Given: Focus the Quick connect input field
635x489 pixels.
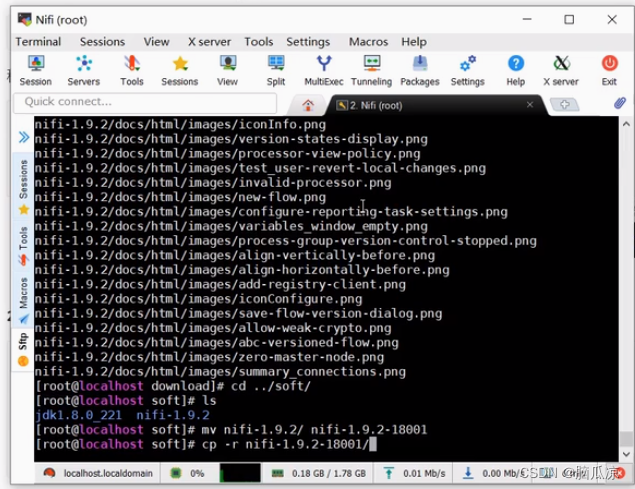Looking at the screenshot, I should click(145, 102).
